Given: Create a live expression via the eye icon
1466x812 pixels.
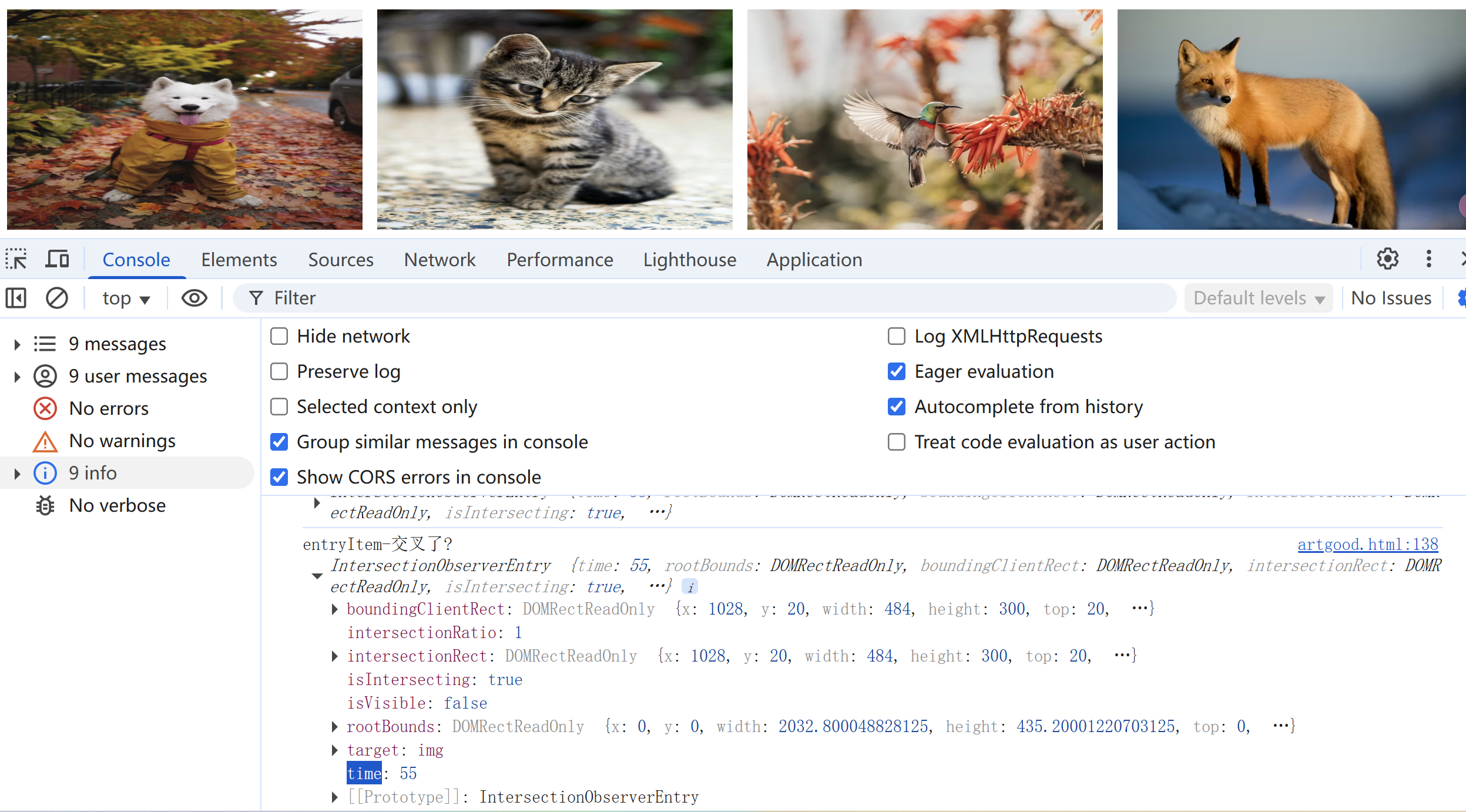Looking at the screenshot, I should pos(194,298).
